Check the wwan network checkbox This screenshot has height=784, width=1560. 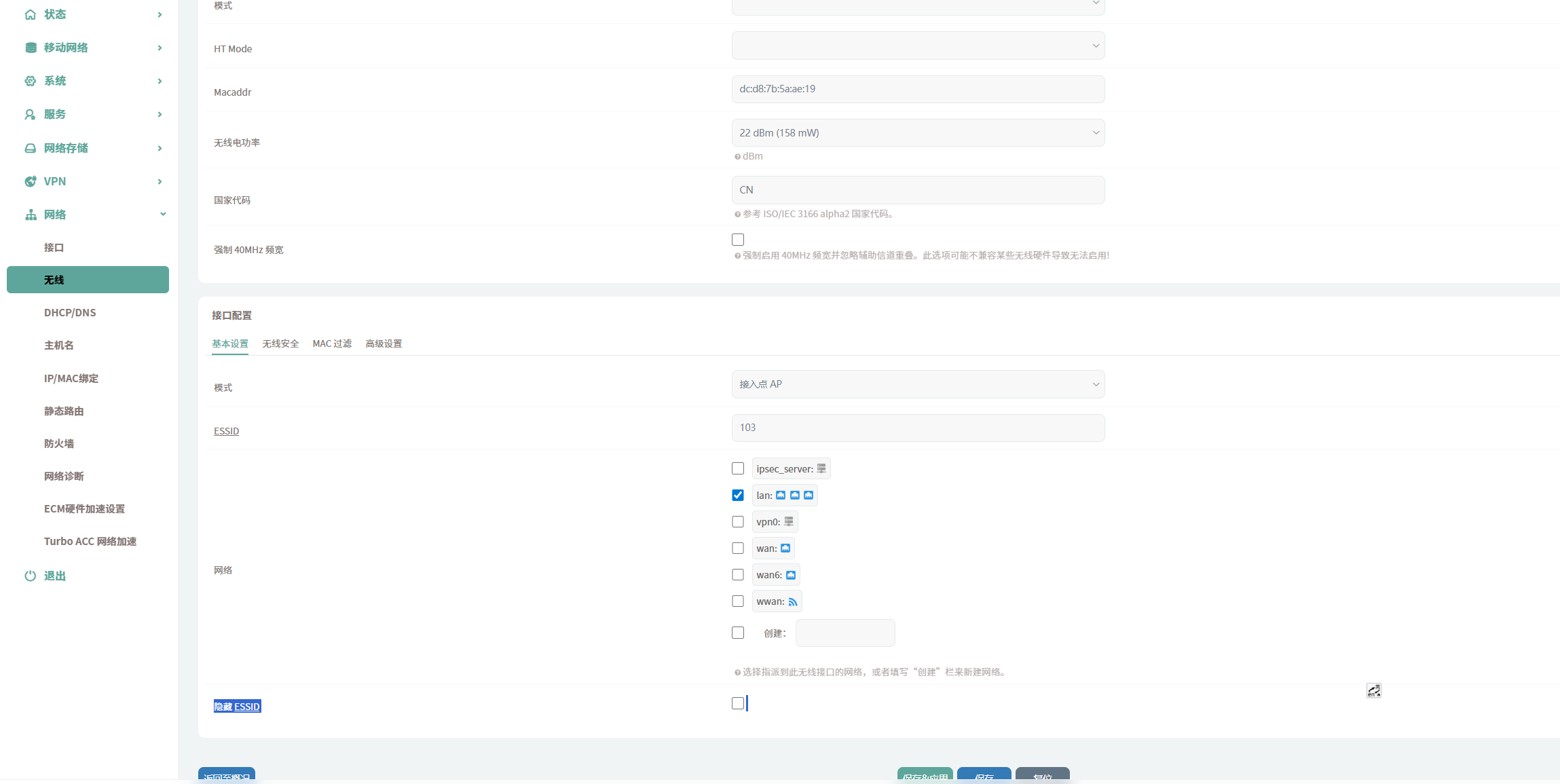click(x=738, y=601)
